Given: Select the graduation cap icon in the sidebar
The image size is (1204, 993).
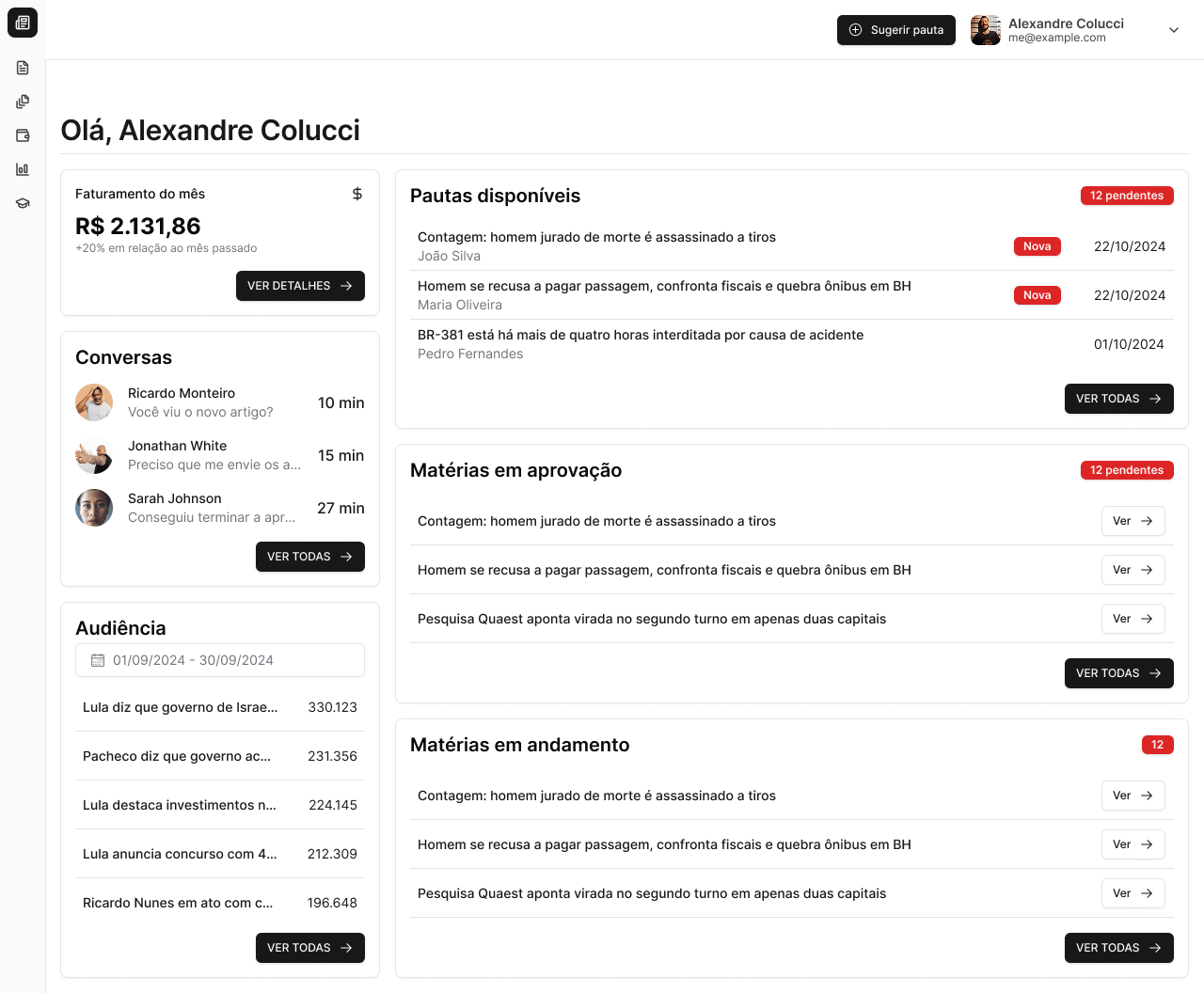Looking at the screenshot, I should click(23, 202).
